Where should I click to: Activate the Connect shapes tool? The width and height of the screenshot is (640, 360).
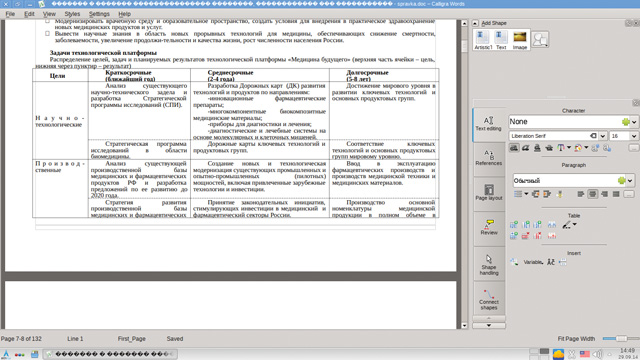click(489, 299)
